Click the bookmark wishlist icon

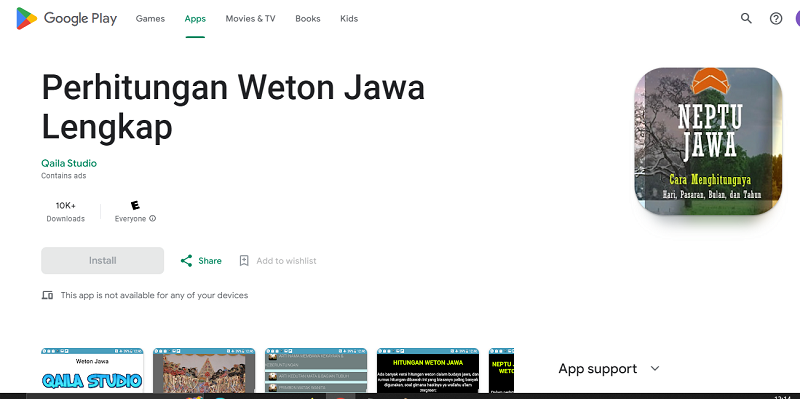click(244, 261)
